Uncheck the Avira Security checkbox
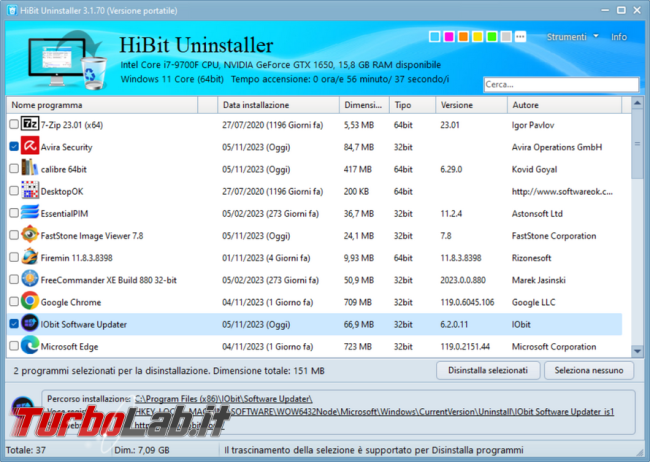 click(x=14, y=146)
